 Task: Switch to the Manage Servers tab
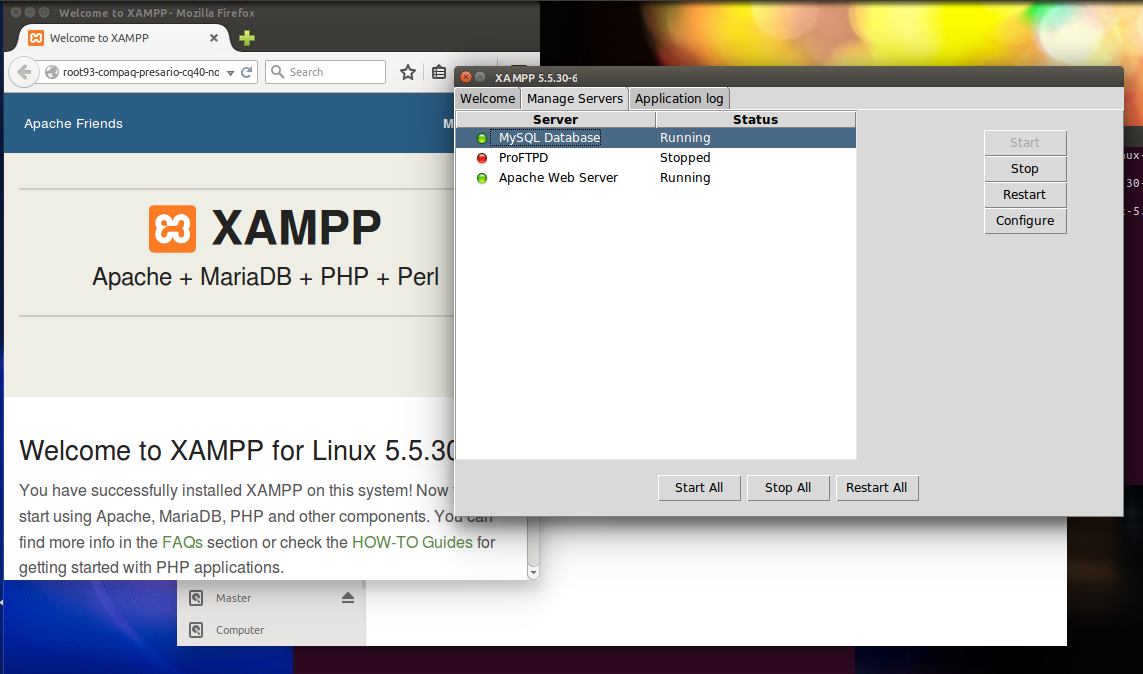(574, 98)
